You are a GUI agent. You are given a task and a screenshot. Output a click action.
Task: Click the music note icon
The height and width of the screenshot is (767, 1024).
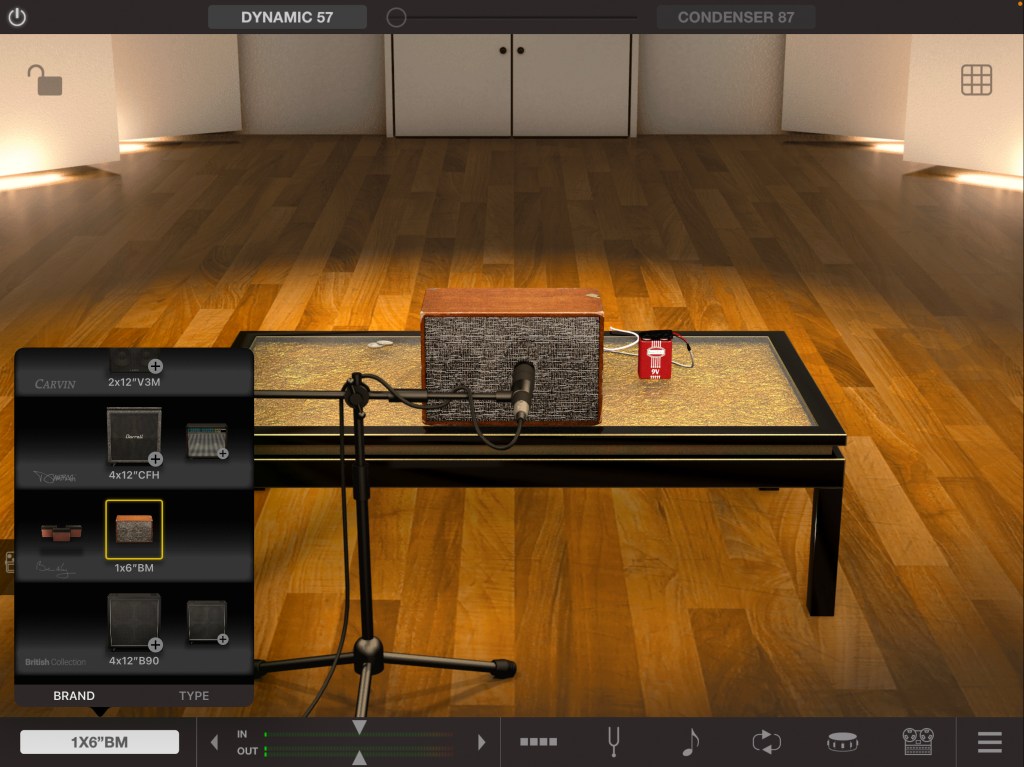690,742
